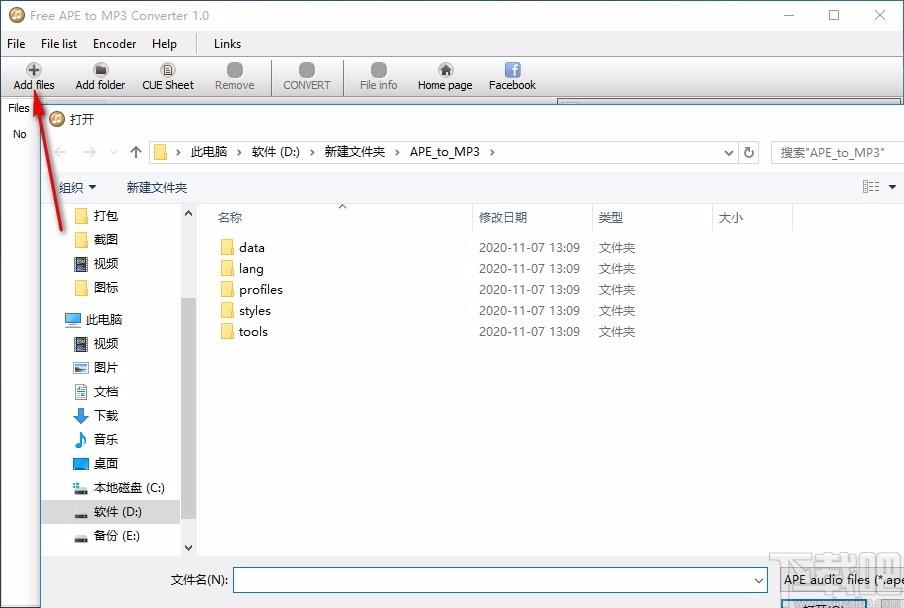Select the profiles folder
This screenshot has height=608, width=904.
[251, 289]
